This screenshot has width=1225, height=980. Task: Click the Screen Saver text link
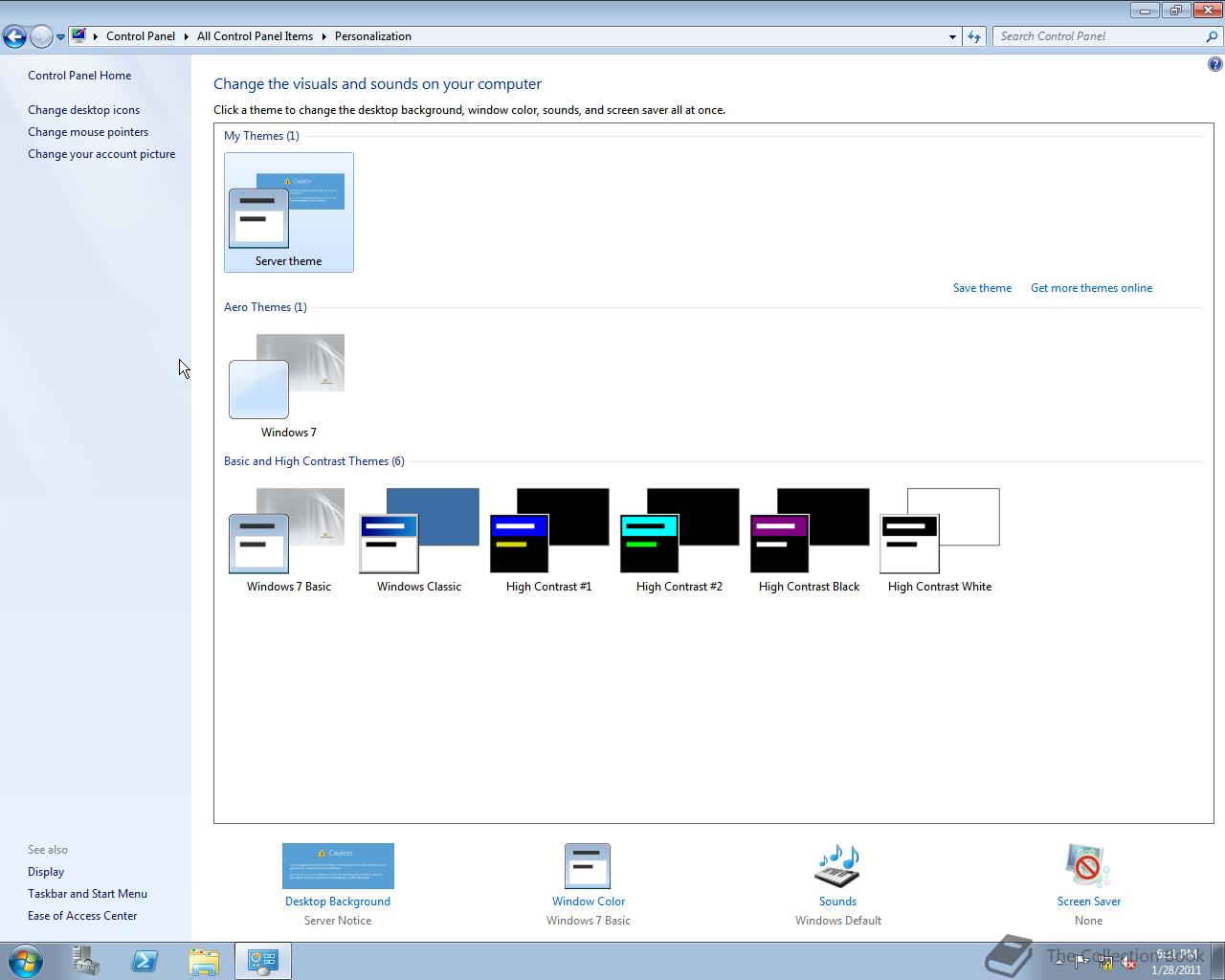1089,902
